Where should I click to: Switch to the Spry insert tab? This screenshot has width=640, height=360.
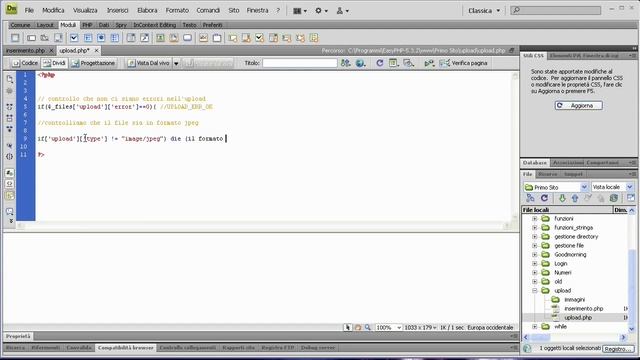coord(121,25)
